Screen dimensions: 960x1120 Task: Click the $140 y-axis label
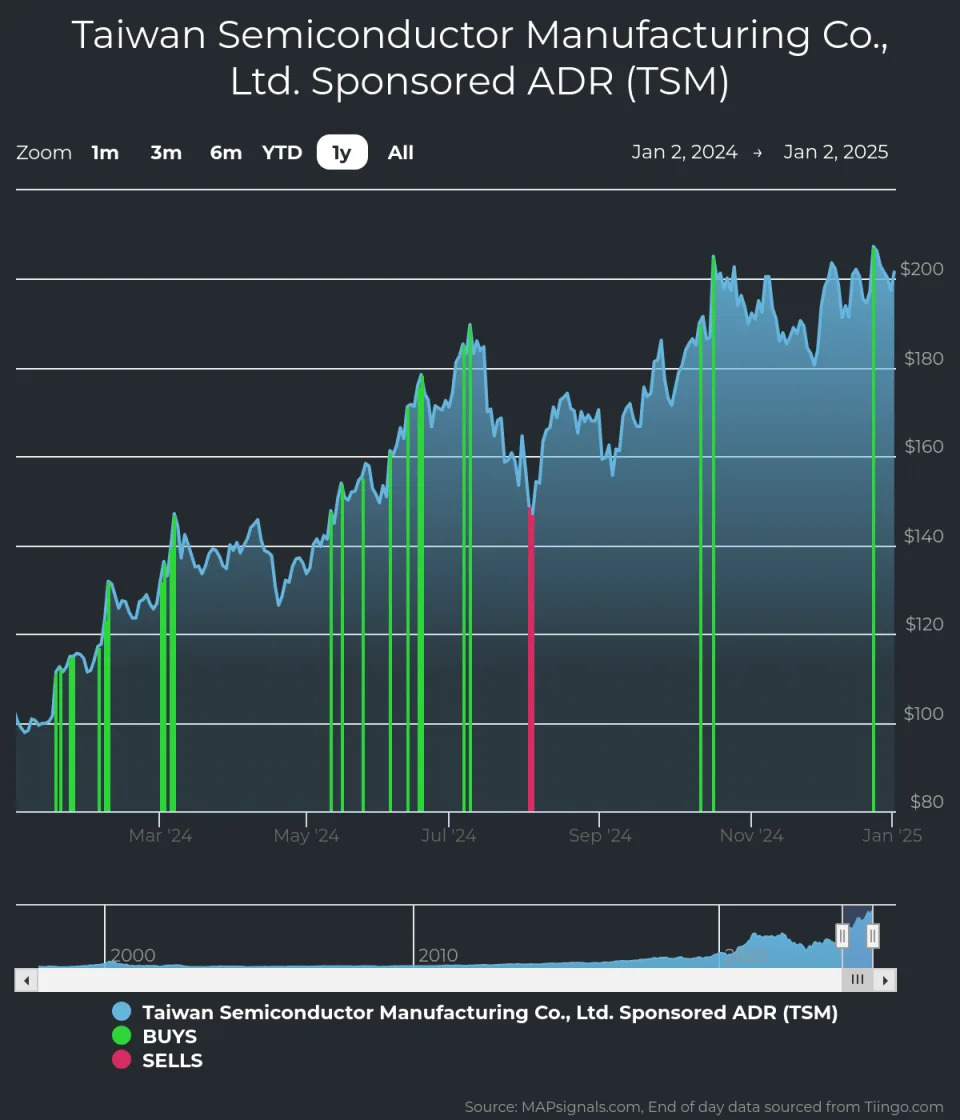pos(924,536)
